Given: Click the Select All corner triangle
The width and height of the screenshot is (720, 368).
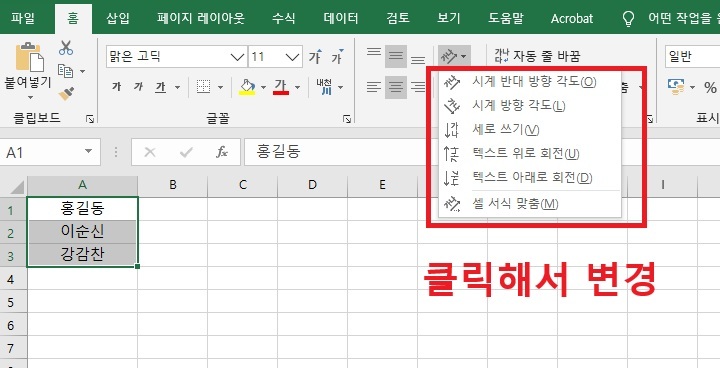Looking at the screenshot, I should [x=16, y=187].
